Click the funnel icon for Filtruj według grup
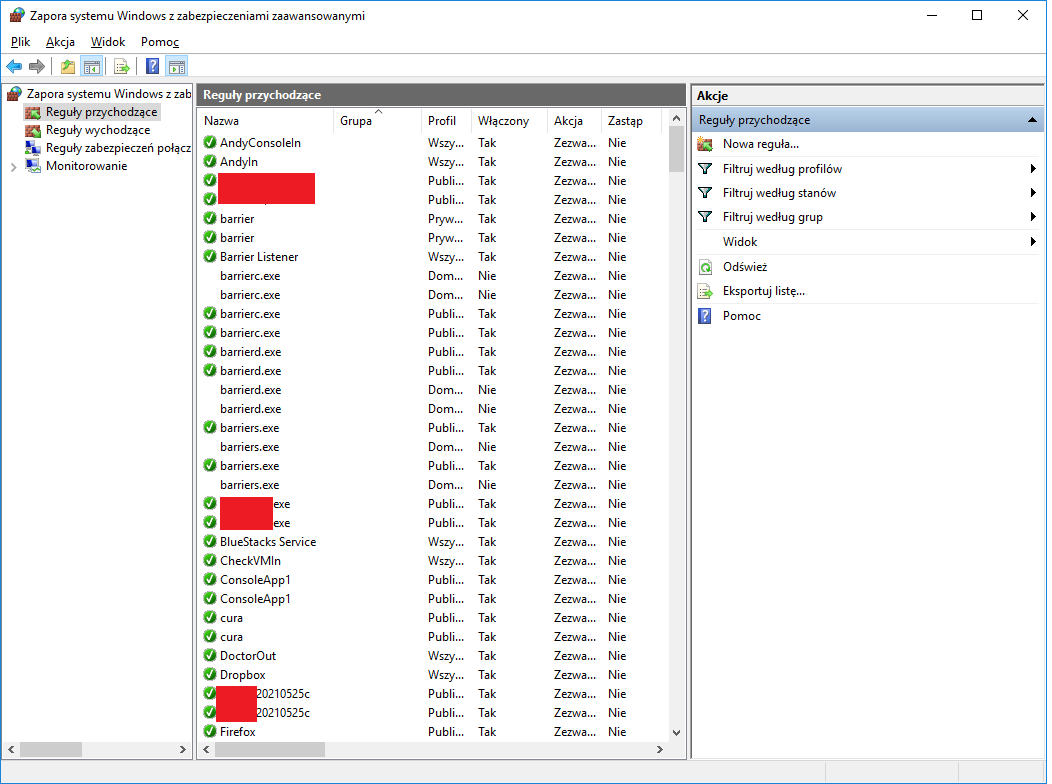Image resolution: width=1052 pixels, height=784 pixels. point(705,217)
